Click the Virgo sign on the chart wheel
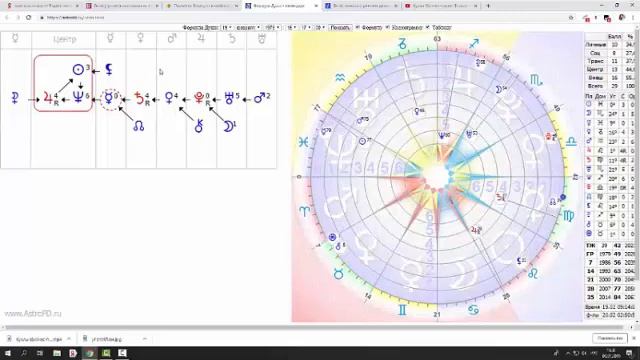Screen dimensions: 640x360 [x=569, y=216]
